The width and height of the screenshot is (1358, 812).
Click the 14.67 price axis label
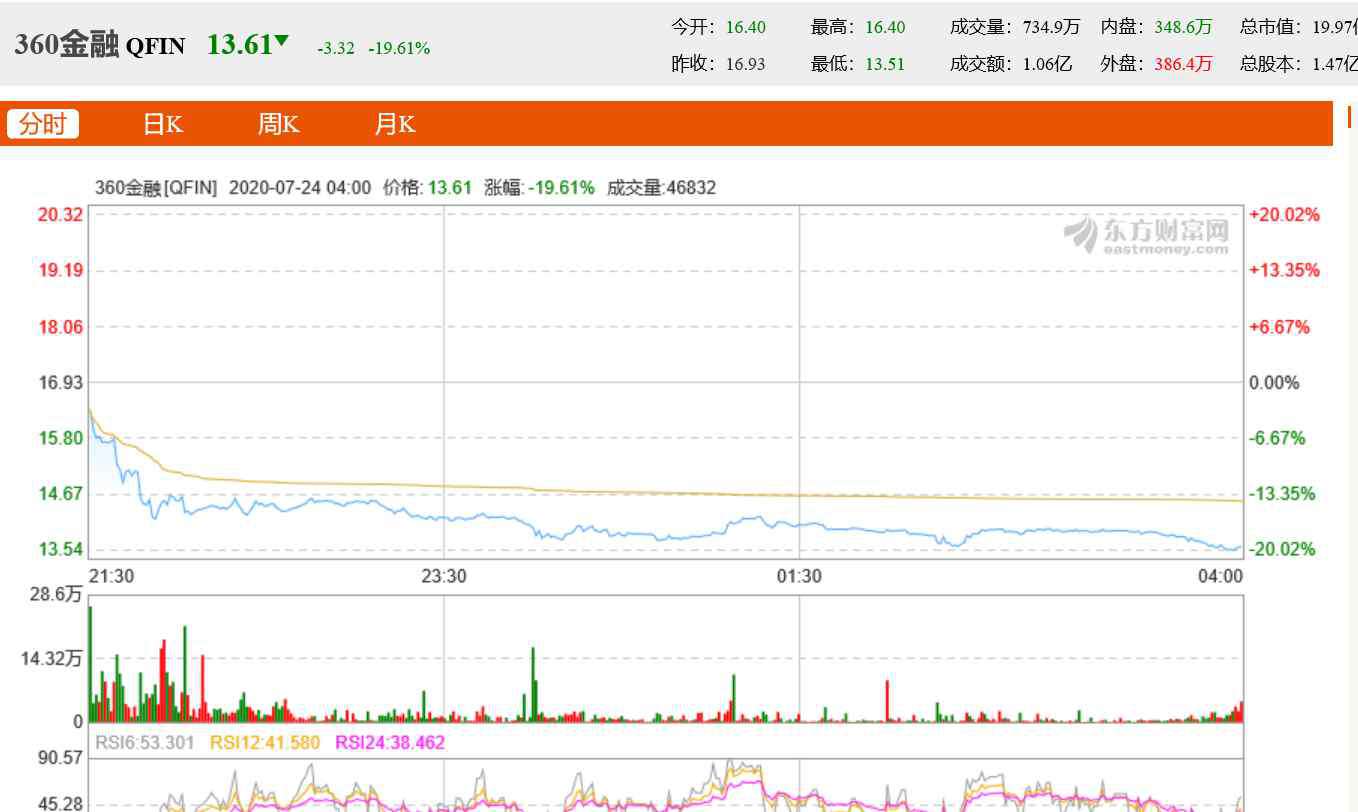[x=60, y=493]
